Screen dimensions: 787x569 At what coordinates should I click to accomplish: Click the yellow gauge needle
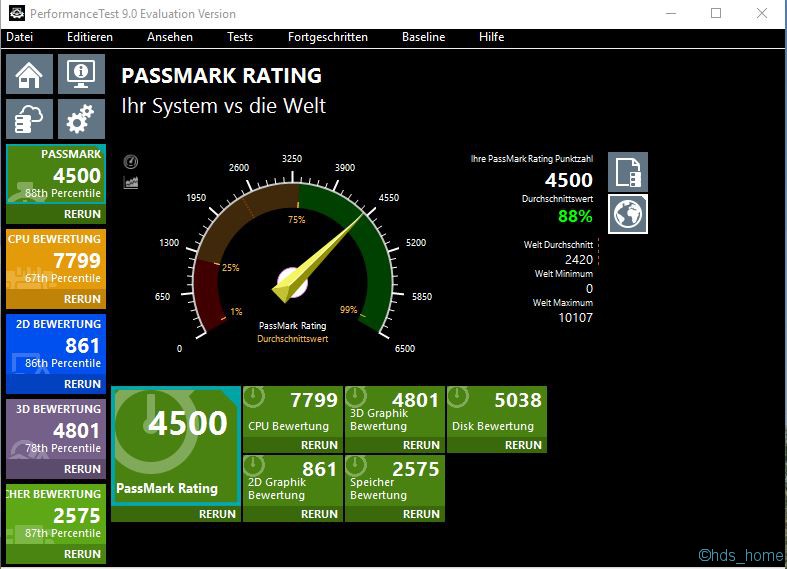pos(317,259)
